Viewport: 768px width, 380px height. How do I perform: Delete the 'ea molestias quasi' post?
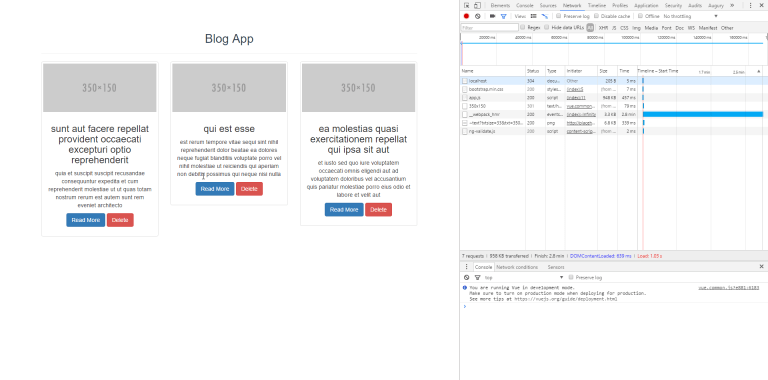point(378,210)
